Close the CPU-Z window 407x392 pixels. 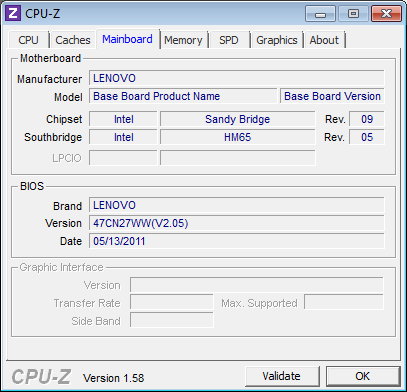click(386, 14)
